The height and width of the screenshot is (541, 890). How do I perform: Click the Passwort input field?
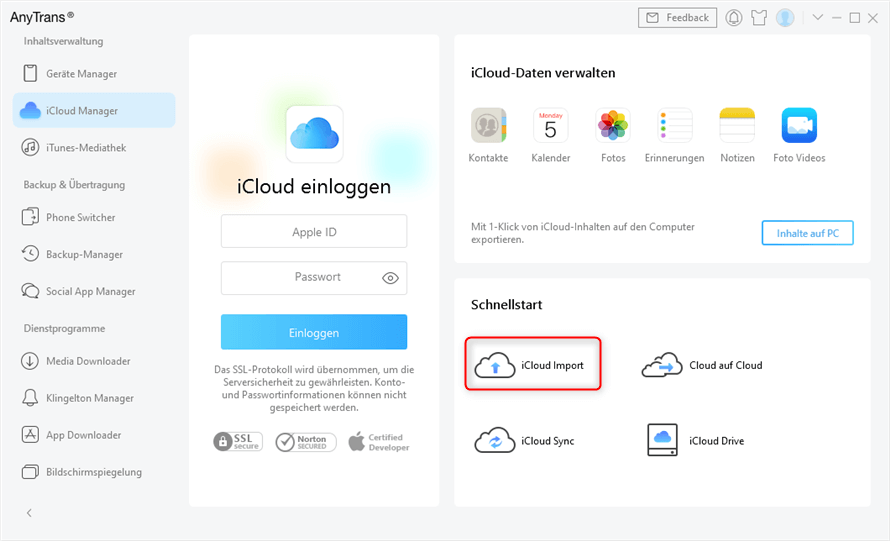coord(314,278)
